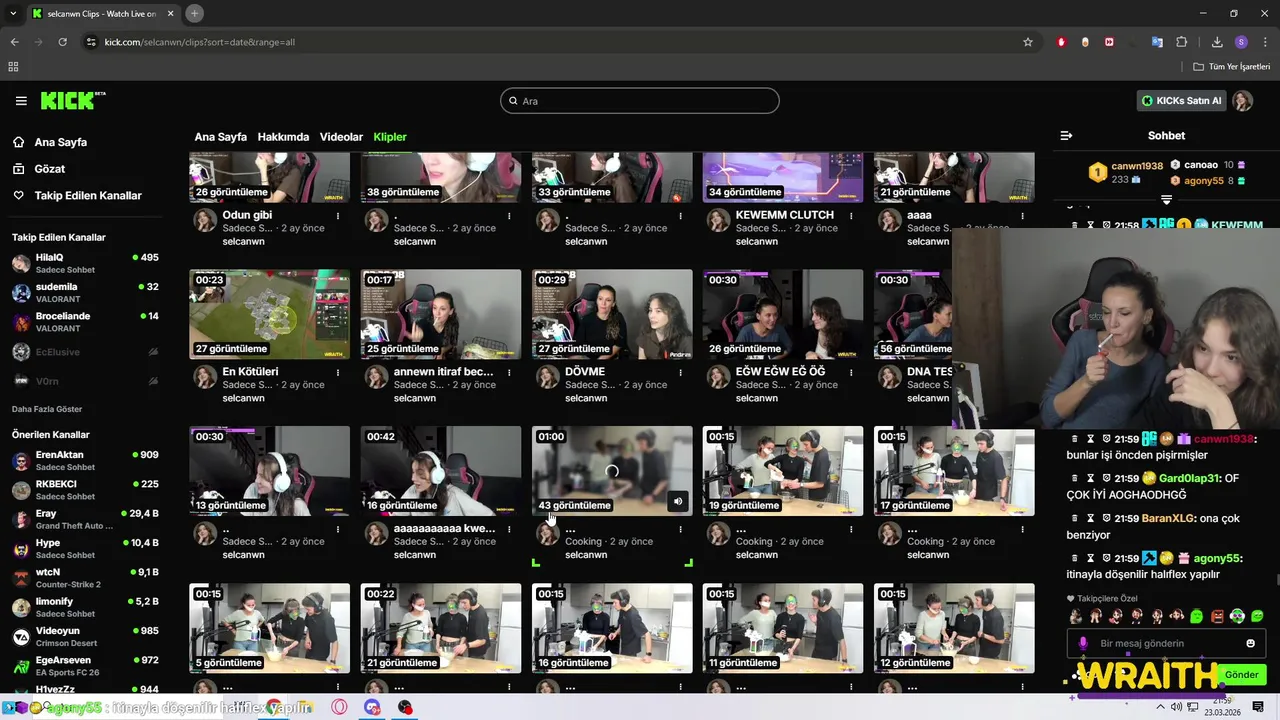Open Ana Sayfa in the sidebar
Screen dimensions: 1280x720
click(x=61, y=142)
